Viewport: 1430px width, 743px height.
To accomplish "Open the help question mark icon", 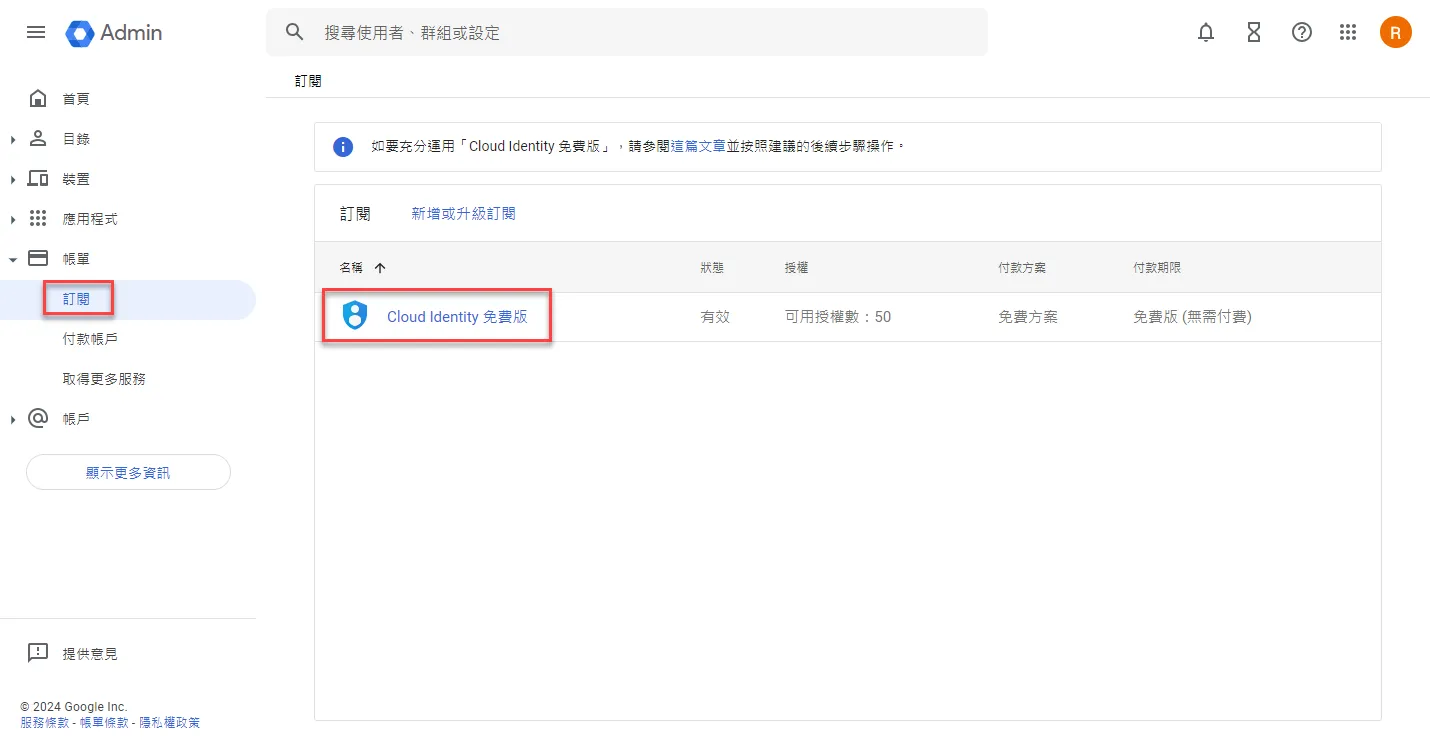I will tap(1302, 33).
